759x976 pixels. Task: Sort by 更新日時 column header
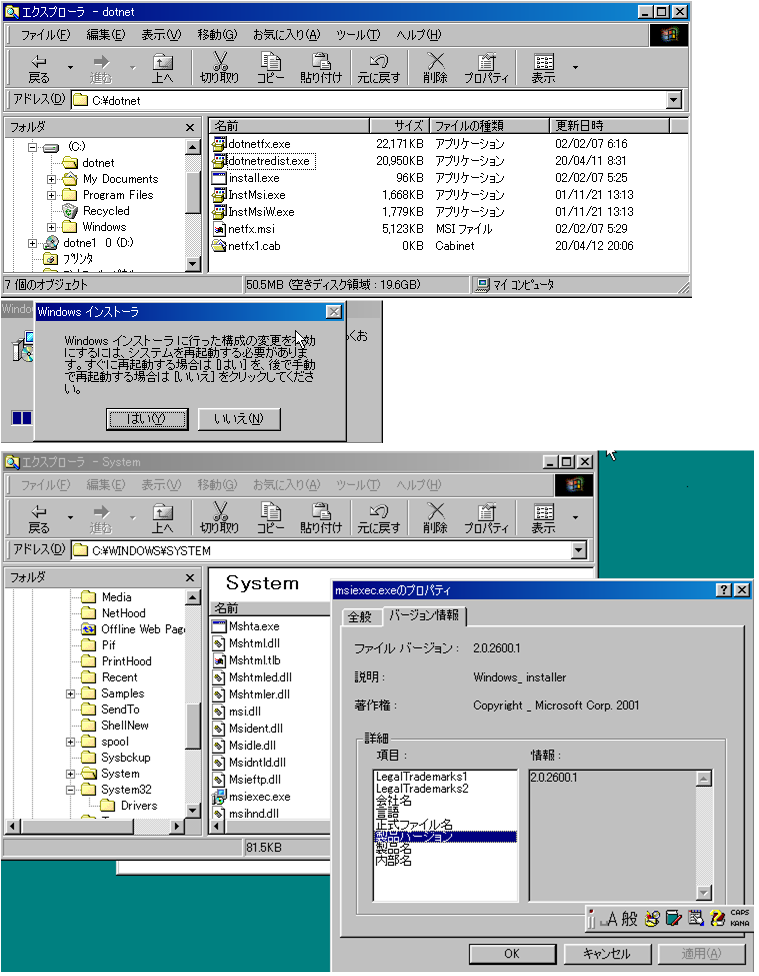coord(610,126)
